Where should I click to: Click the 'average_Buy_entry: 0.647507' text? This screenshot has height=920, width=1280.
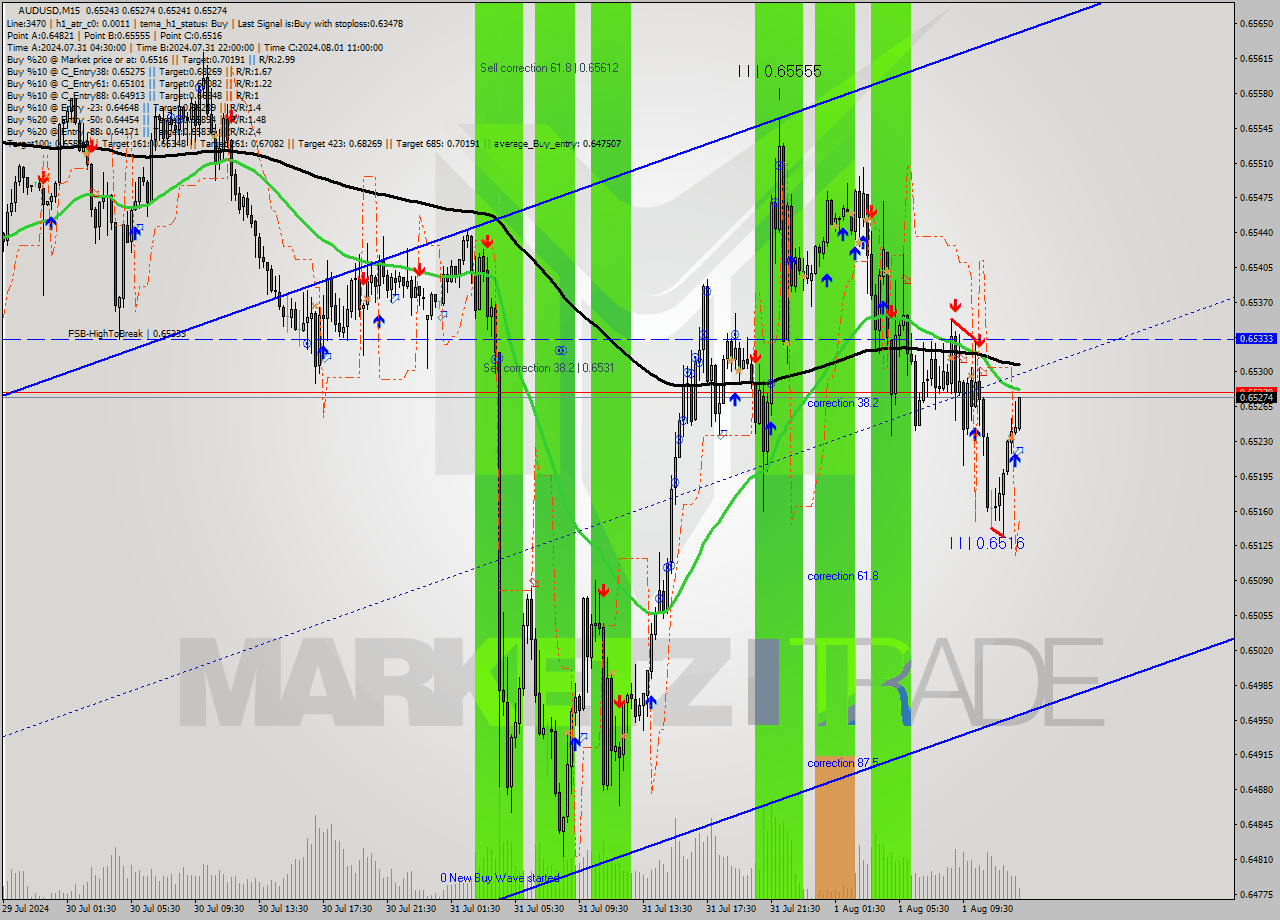pos(556,143)
